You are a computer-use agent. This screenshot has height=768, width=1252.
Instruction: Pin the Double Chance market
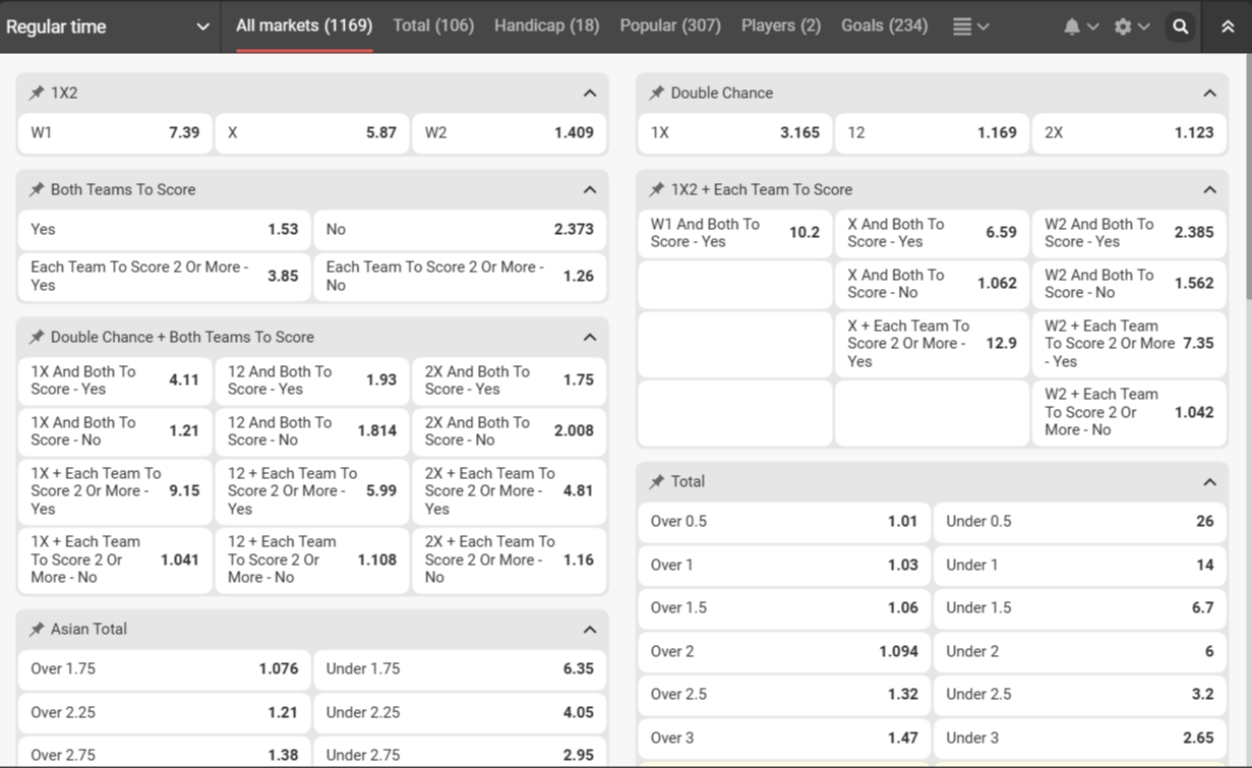pos(657,92)
